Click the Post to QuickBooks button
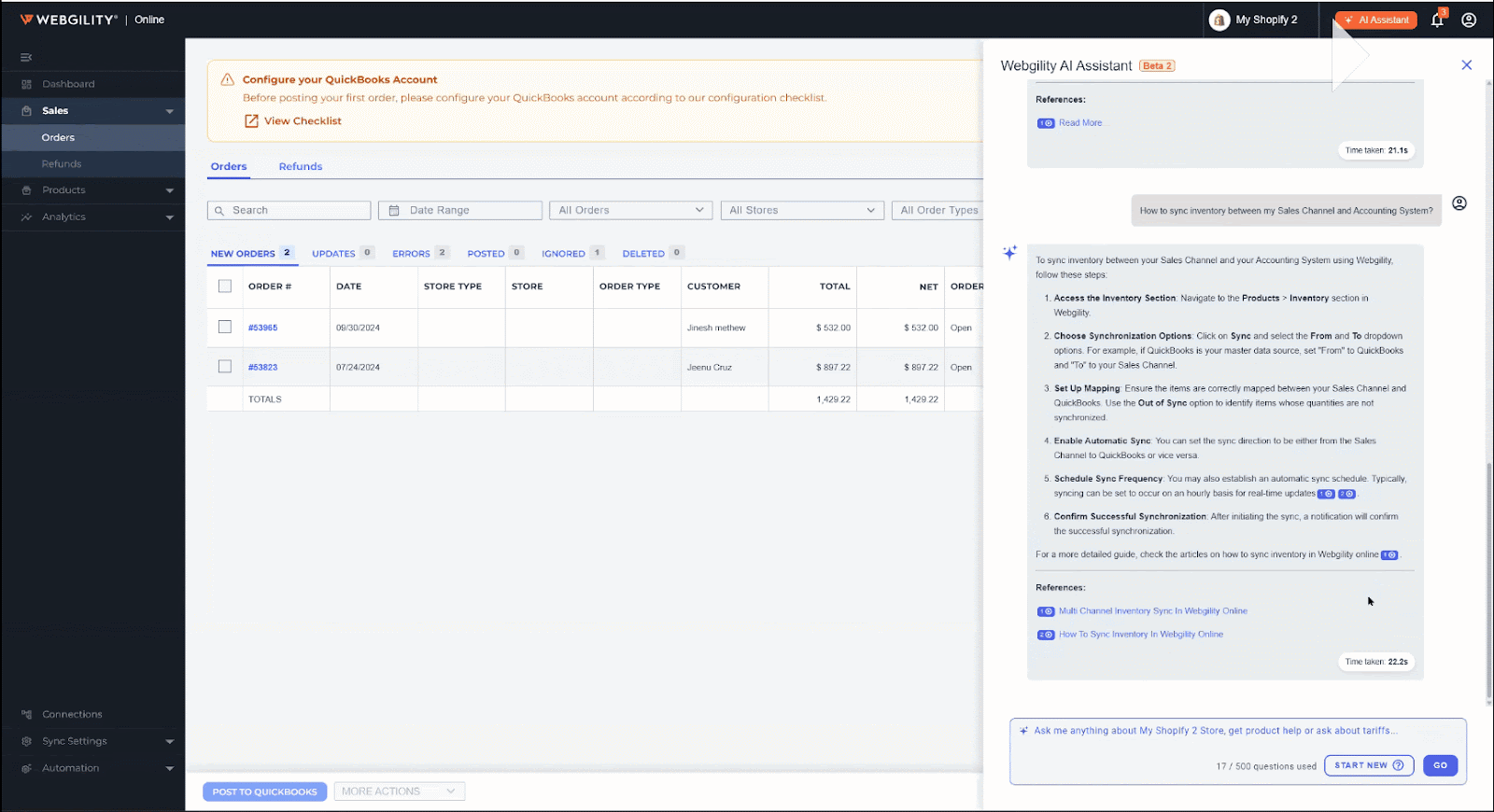1494x812 pixels. [x=265, y=792]
